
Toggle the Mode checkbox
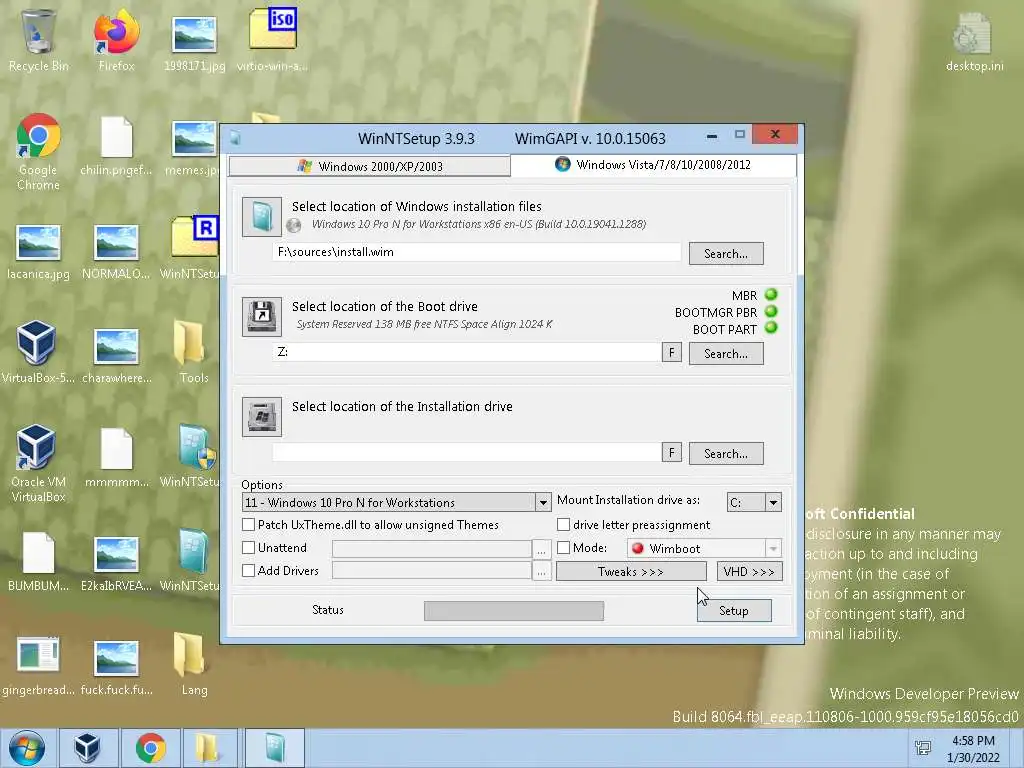[564, 547]
